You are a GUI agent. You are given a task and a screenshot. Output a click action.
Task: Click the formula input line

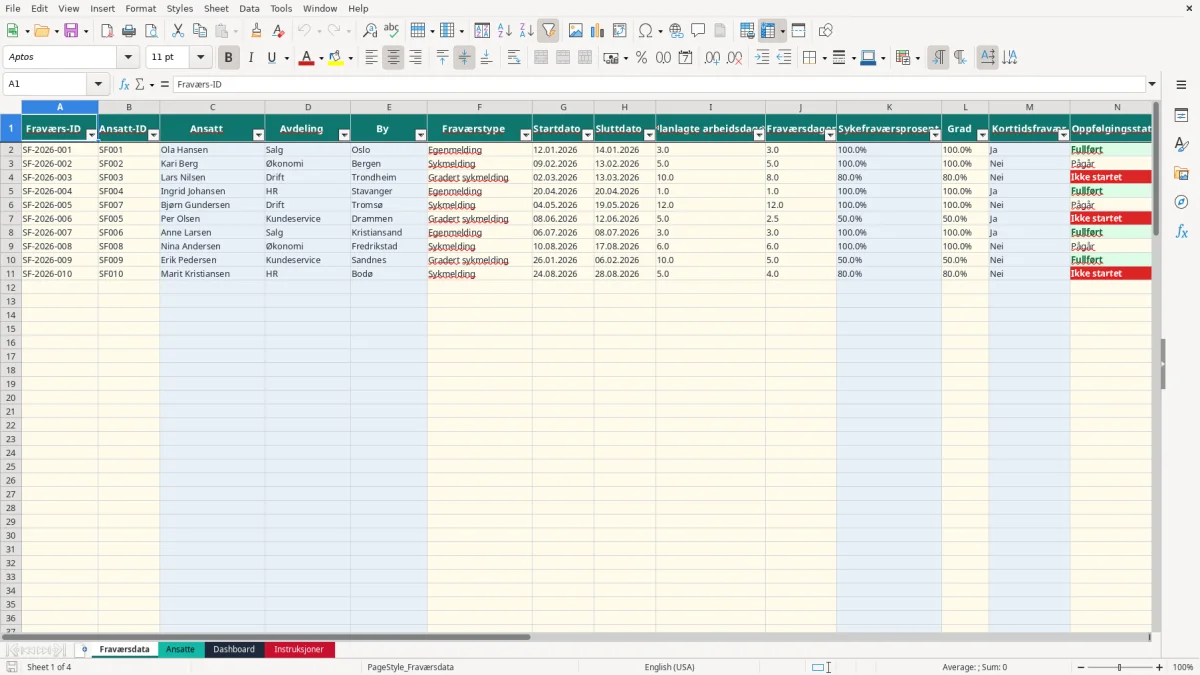[658, 85]
